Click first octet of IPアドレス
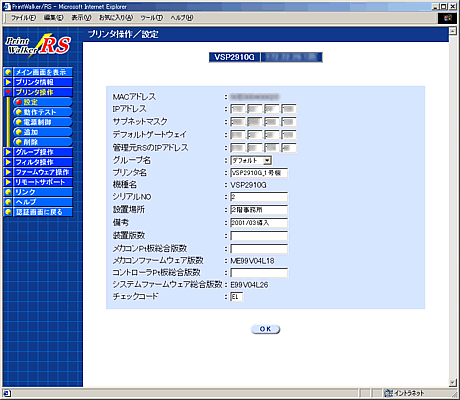460x400 pixels. click(x=238, y=109)
